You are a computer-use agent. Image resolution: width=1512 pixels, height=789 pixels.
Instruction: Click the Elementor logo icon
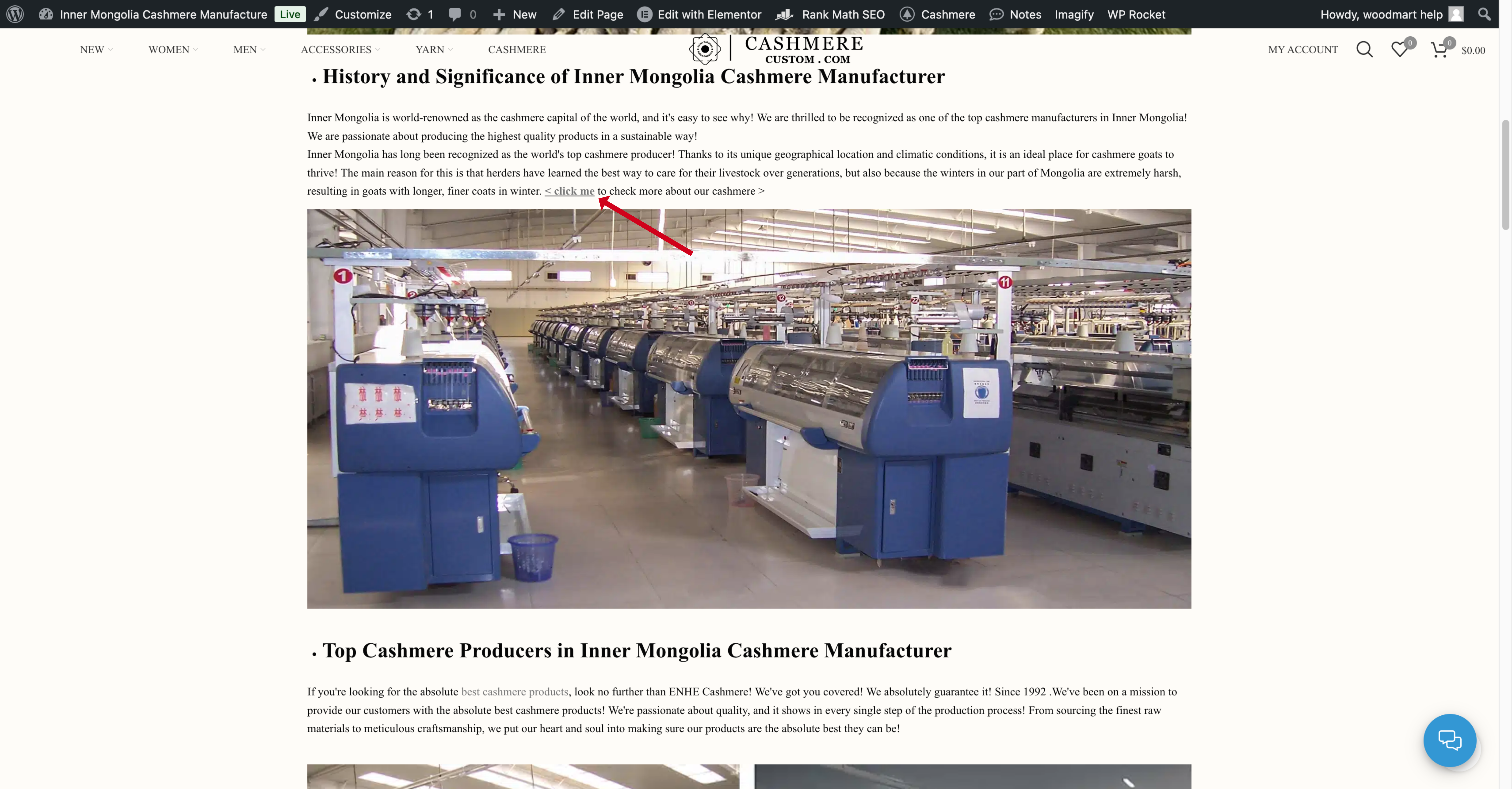(x=644, y=14)
